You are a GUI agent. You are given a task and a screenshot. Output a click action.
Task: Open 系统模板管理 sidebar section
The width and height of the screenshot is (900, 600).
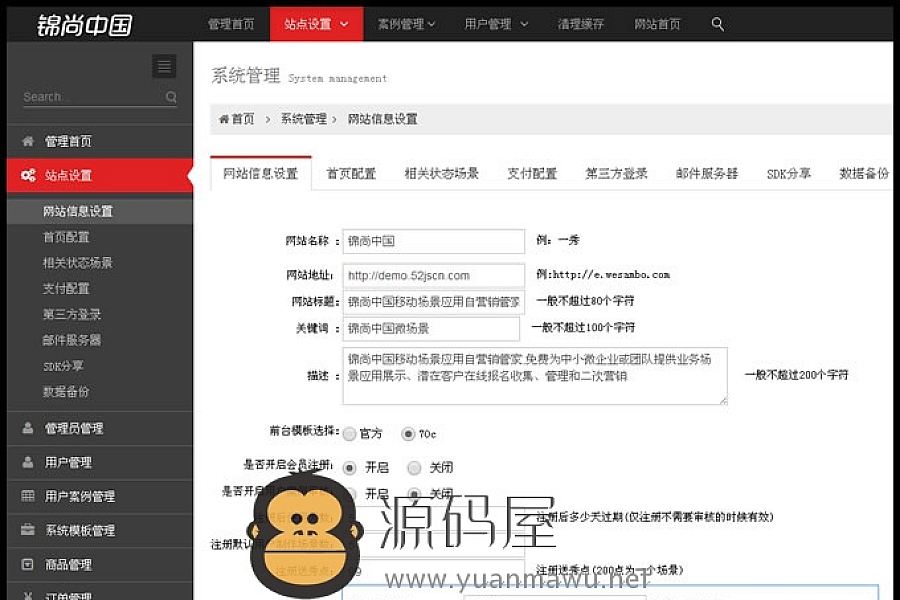pyautogui.click(x=100, y=530)
